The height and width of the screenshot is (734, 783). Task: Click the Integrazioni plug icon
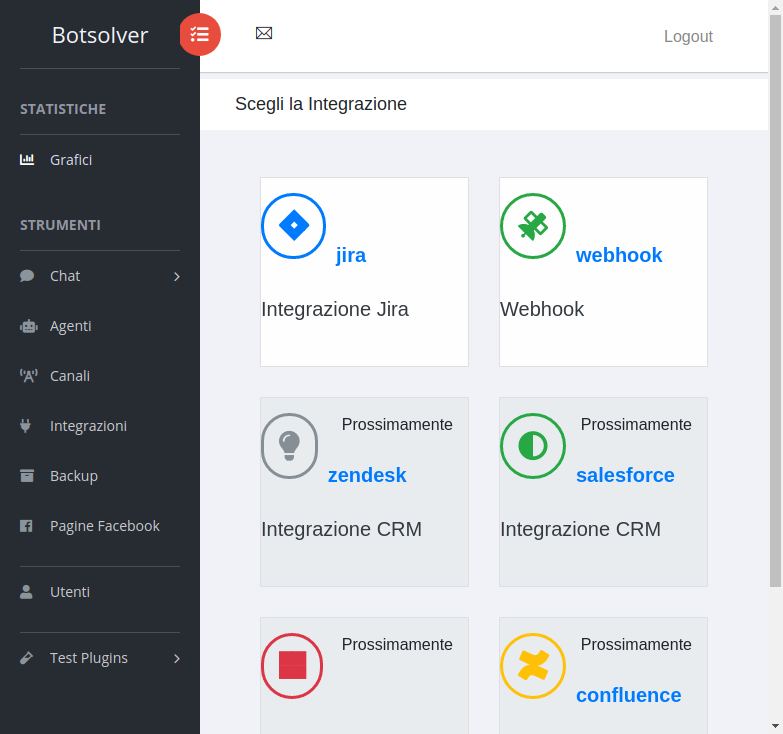25,426
